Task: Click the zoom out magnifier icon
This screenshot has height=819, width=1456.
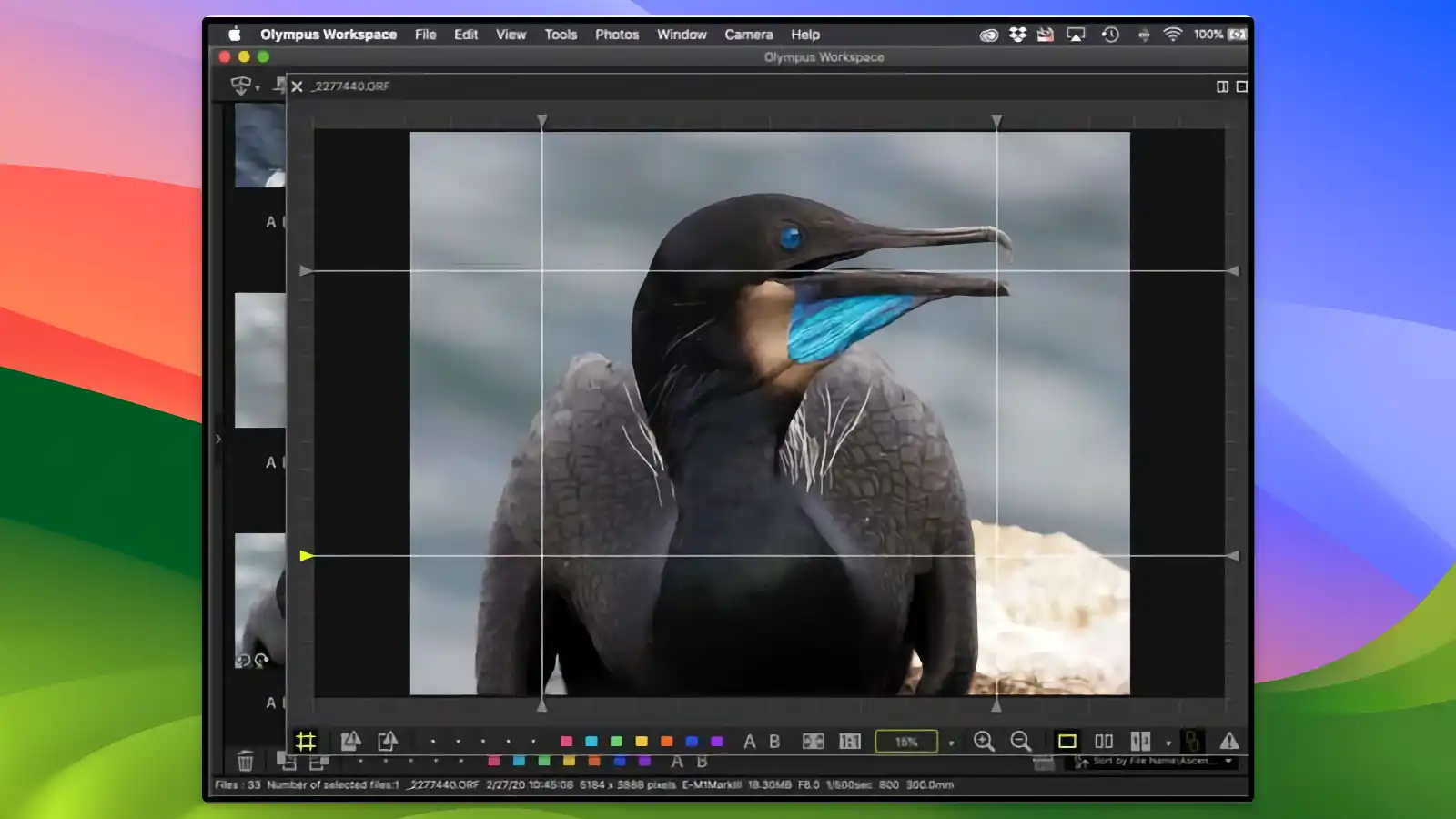Action: pos(1021,741)
